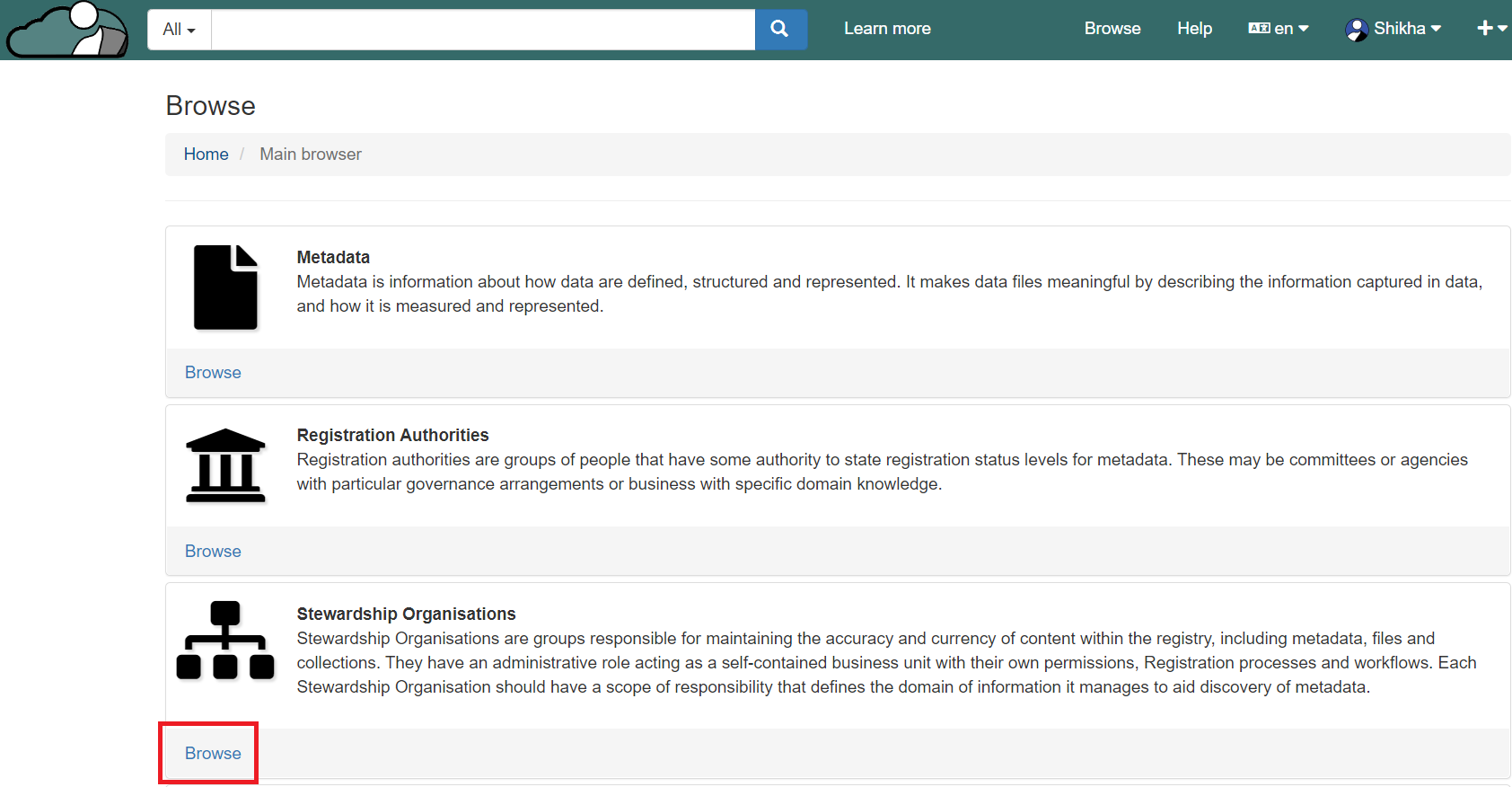Browse the Metadata section
1512x787 pixels.
coord(213,373)
